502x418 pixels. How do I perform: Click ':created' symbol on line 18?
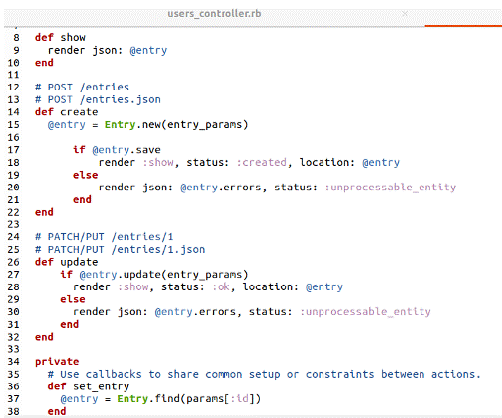point(262,162)
